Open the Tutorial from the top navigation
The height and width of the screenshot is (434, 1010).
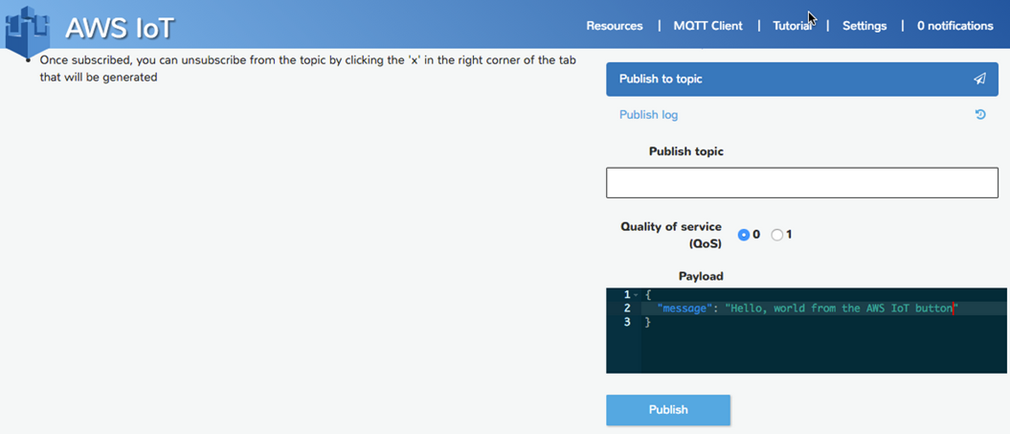coord(792,26)
